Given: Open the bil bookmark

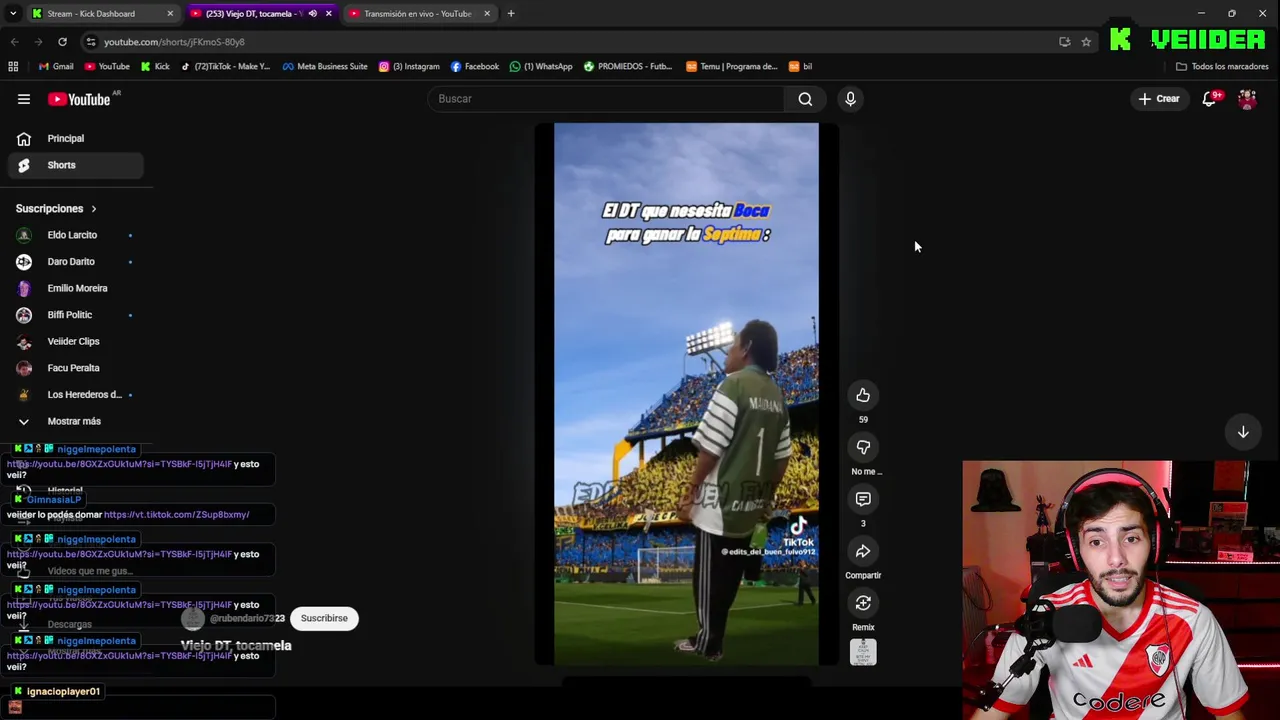Looking at the screenshot, I should [x=801, y=67].
